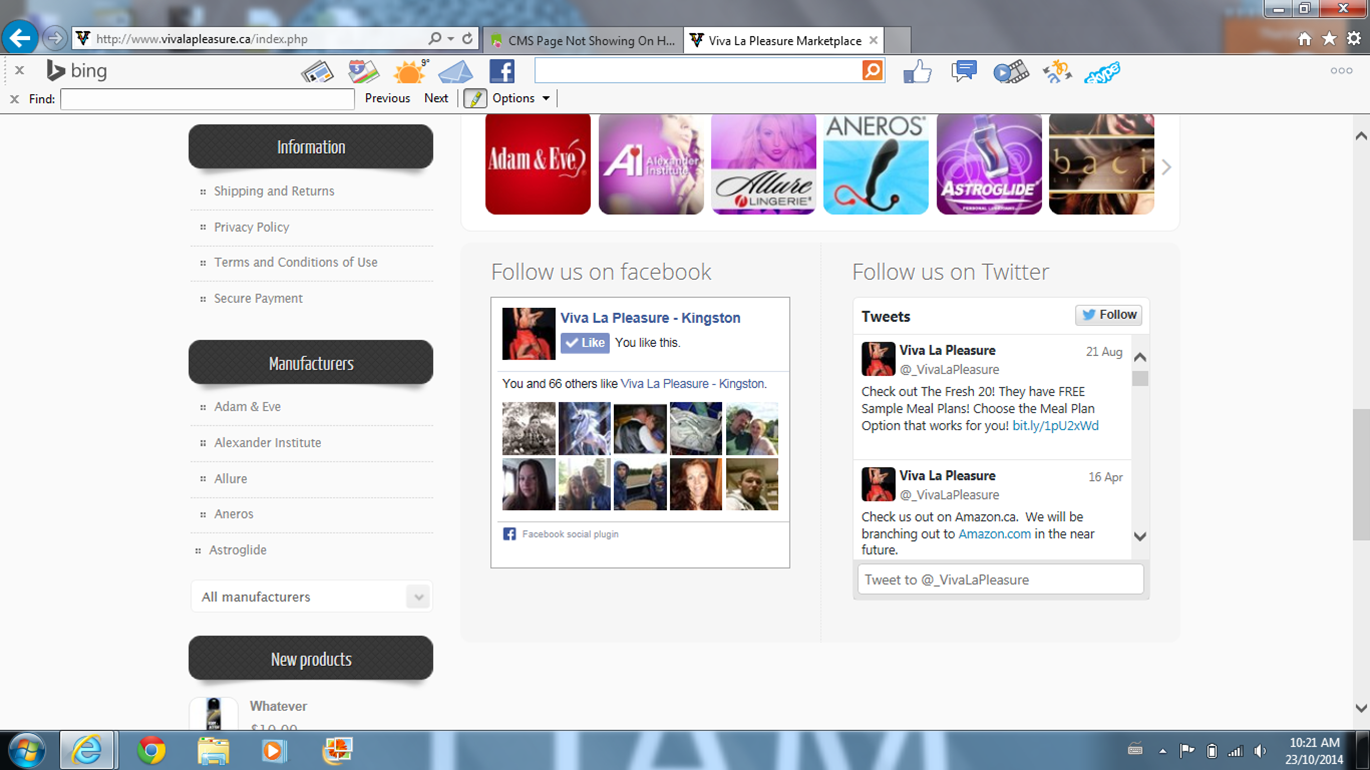Viewport: 1370px width, 770px height.
Task: Open address bar search dropdown arrow
Action: pos(451,39)
